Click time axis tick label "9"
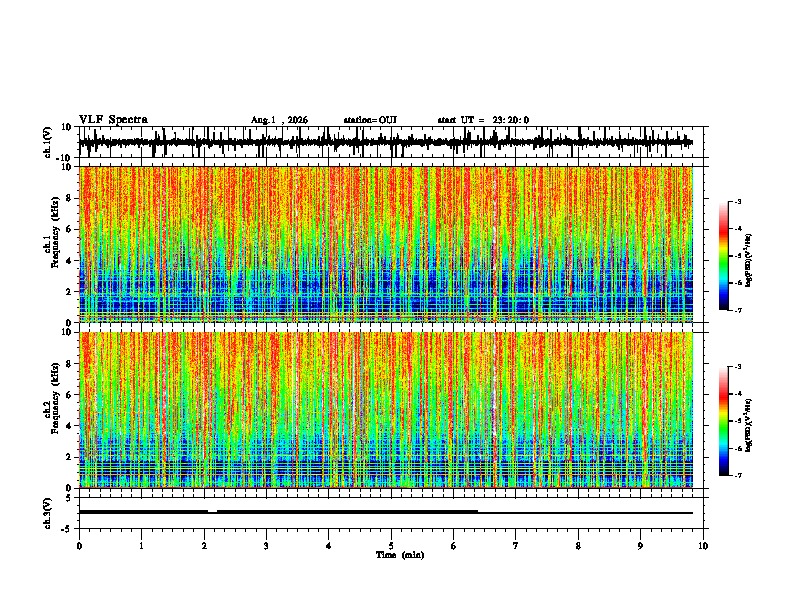This screenshot has height=612, width=792. click(x=640, y=546)
